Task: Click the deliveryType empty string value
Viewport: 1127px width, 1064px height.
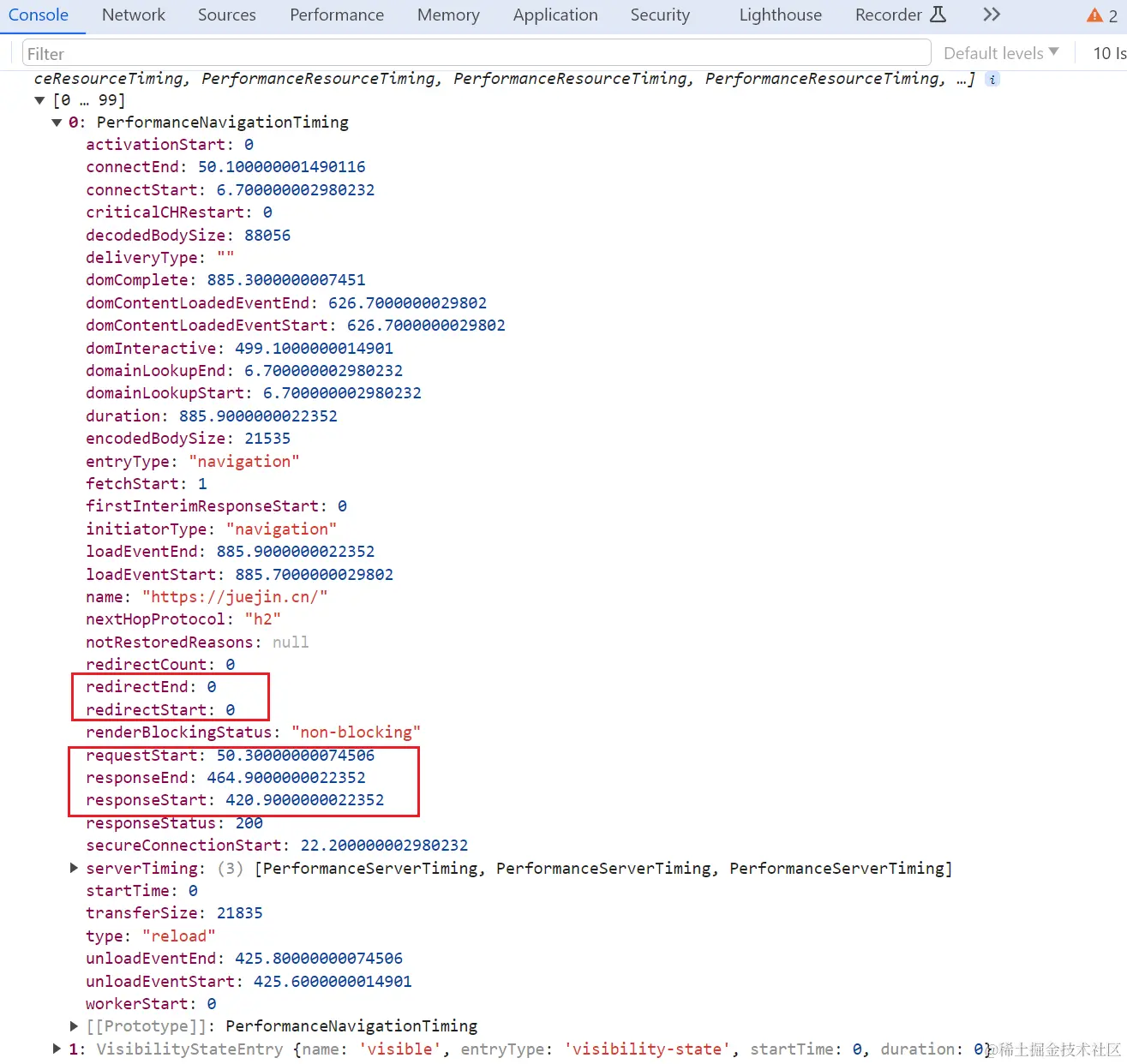Action: [x=225, y=258]
